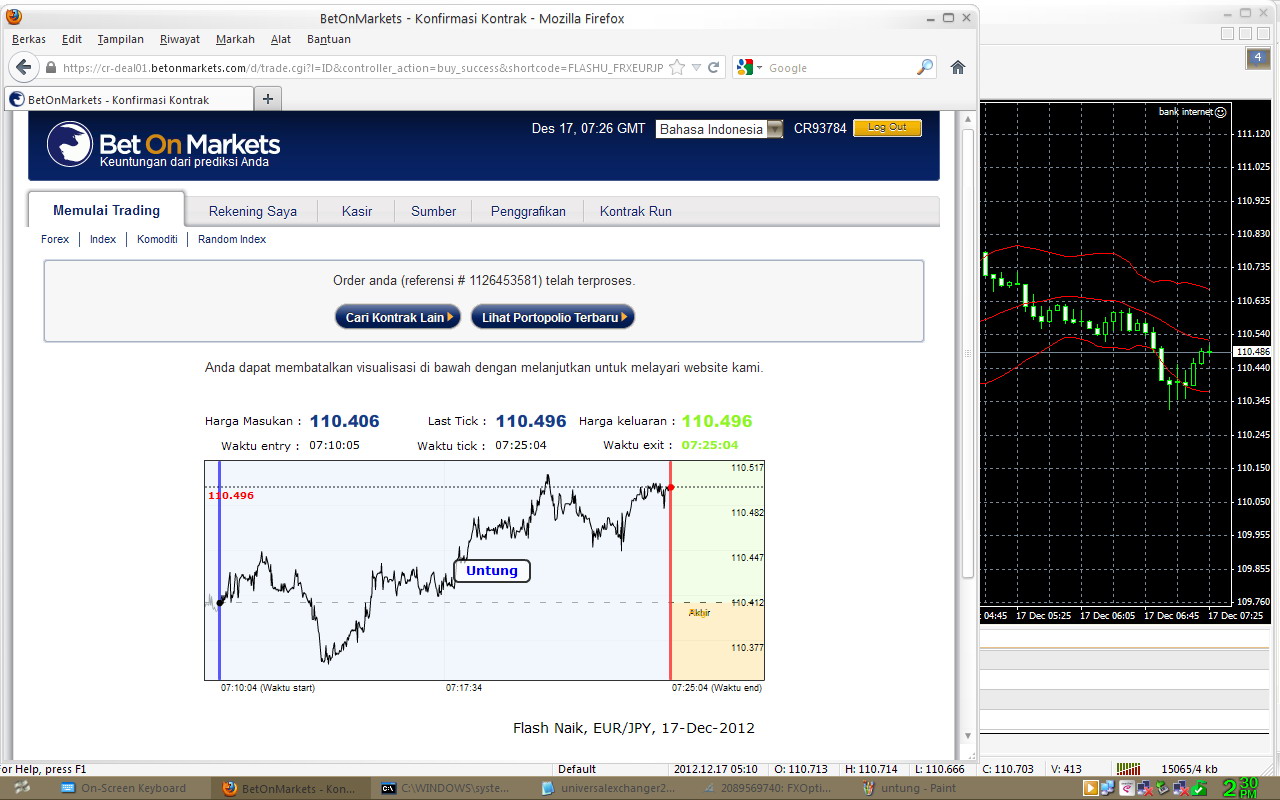Switch to the Rekening Saya tab

tap(253, 211)
